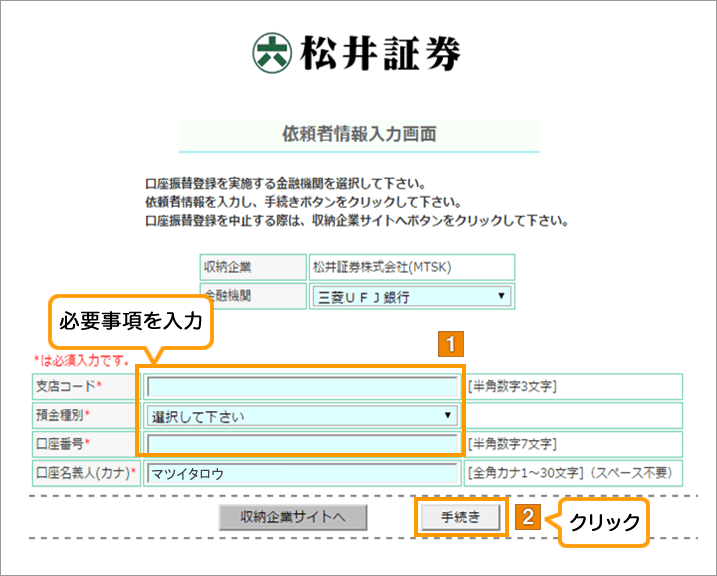Click the orange number 1 marker
This screenshot has height=576, width=717.
click(x=451, y=344)
